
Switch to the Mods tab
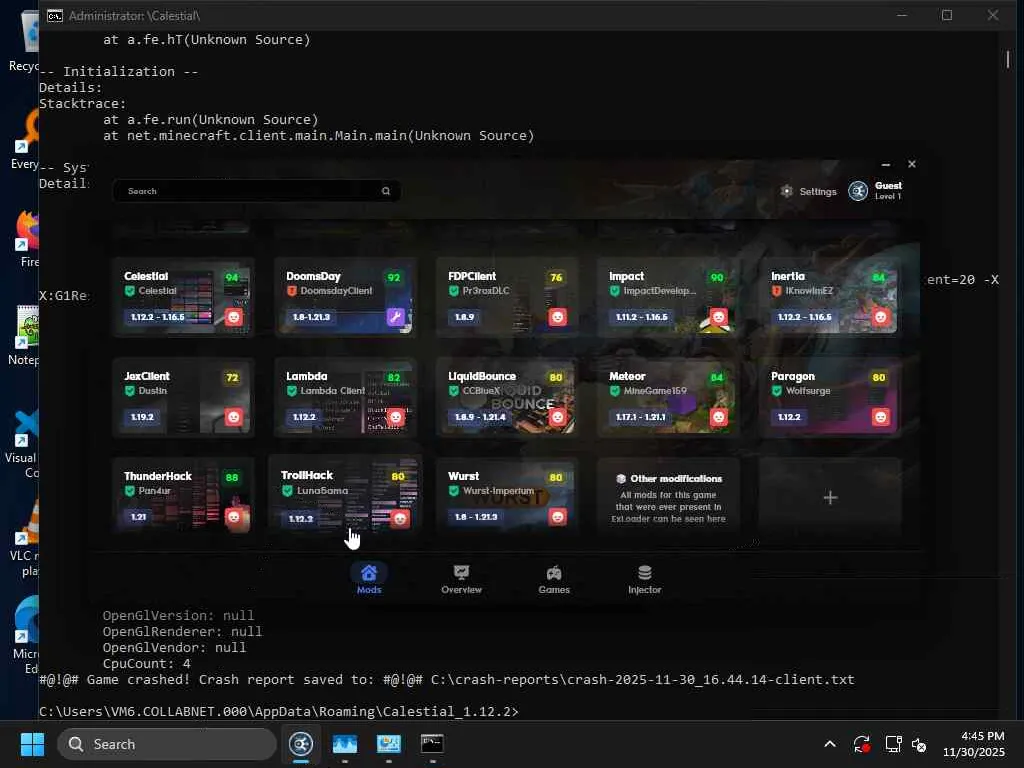tap(369, 579)
